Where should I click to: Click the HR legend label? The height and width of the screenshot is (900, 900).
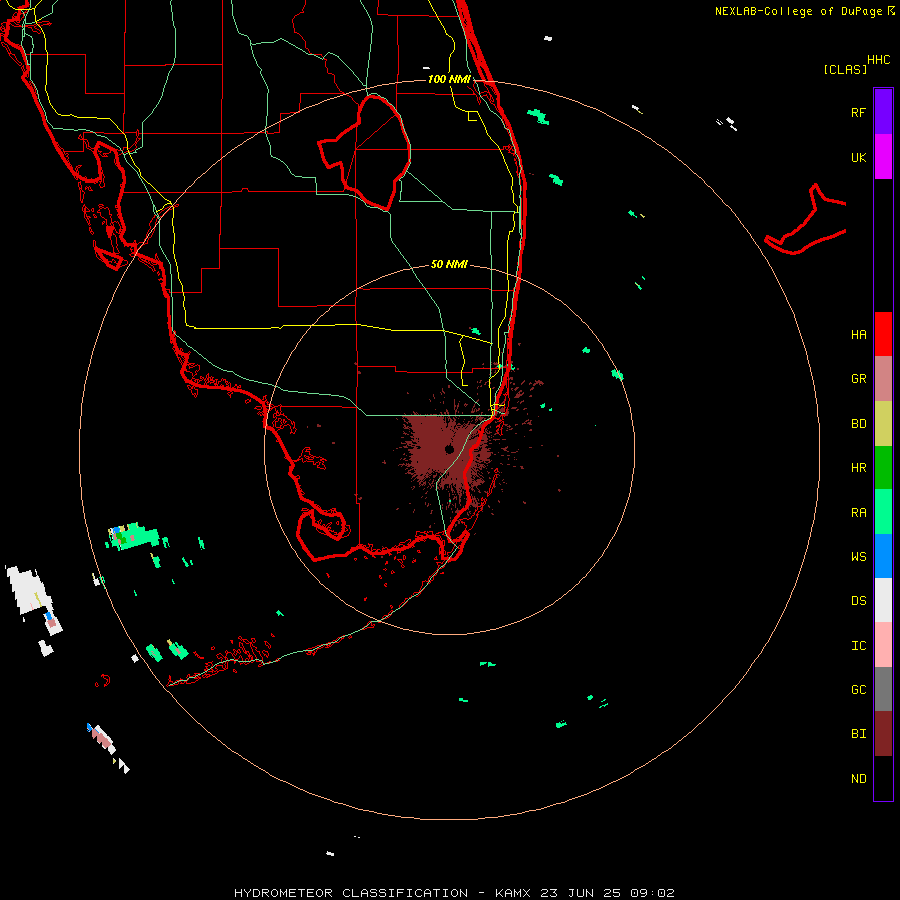pyautogui.click(x=858, y=468)
